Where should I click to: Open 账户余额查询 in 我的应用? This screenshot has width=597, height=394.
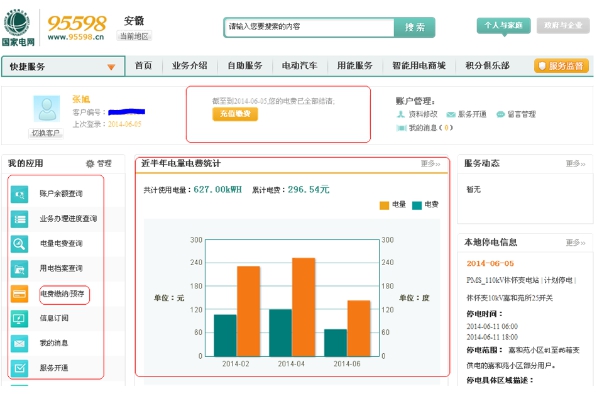pos(61,194)
